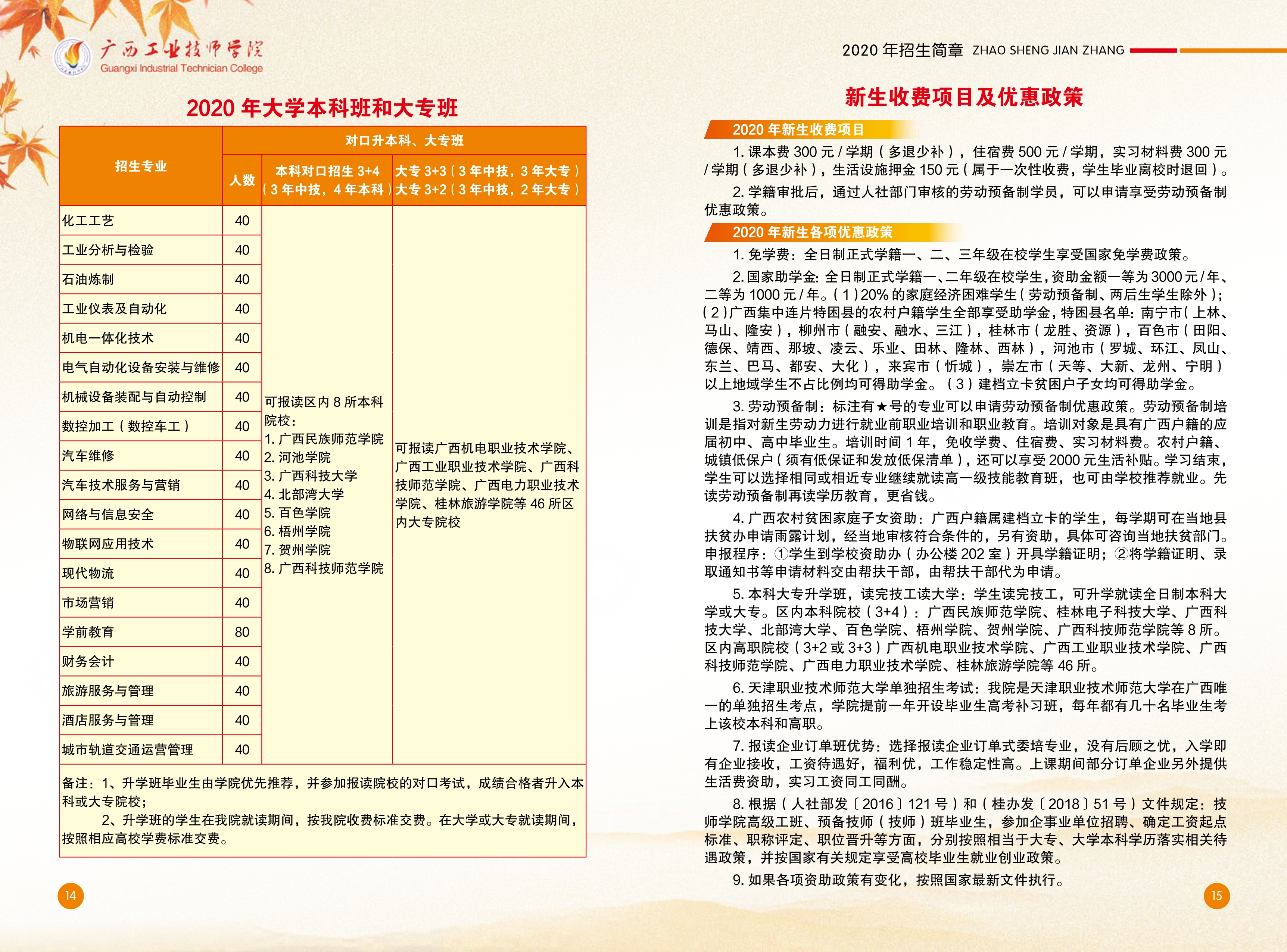Click policy item 6. 天津职业技术师范大学单独招生考试

tap(966, 705)
